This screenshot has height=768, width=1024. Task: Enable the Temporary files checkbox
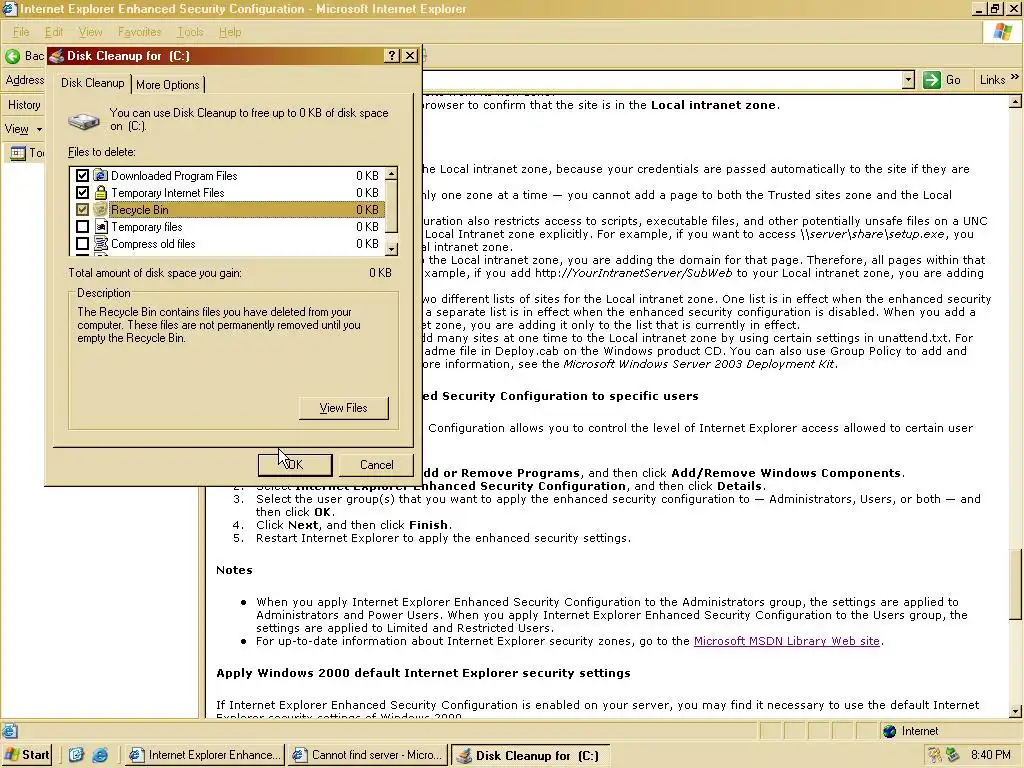pyautogui.click(x=82, y=227)
